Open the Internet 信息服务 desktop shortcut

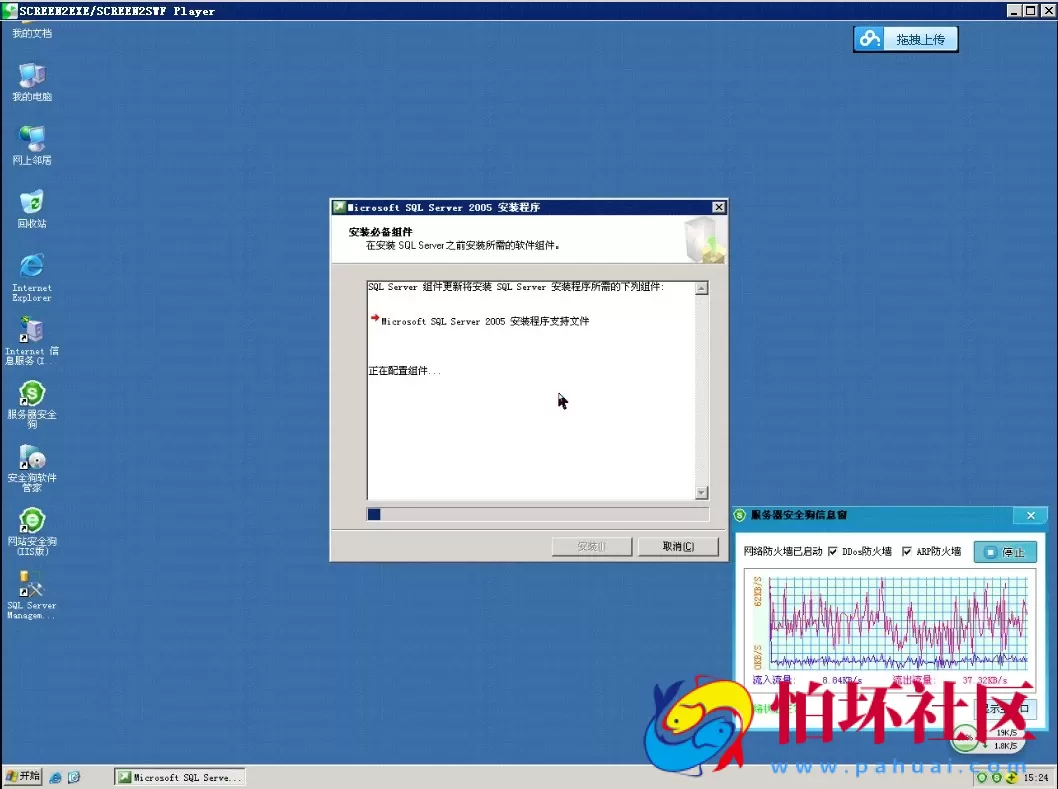click(x=32, y=331)
